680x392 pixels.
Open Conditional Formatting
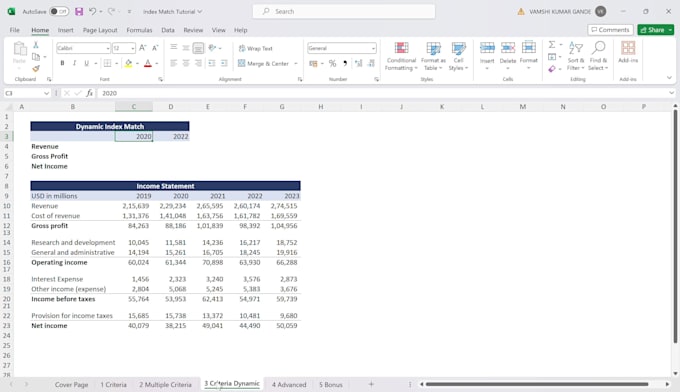(x=401, y=56)
